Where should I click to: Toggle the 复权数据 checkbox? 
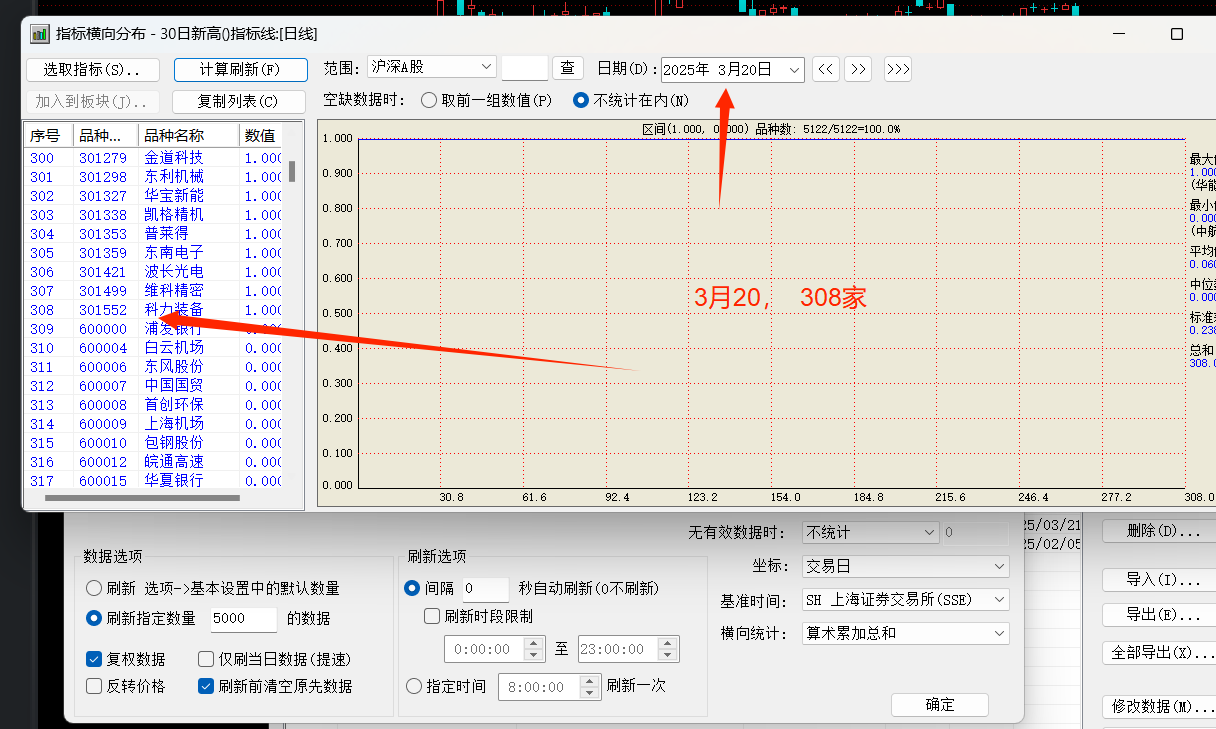tap(94, 659)
